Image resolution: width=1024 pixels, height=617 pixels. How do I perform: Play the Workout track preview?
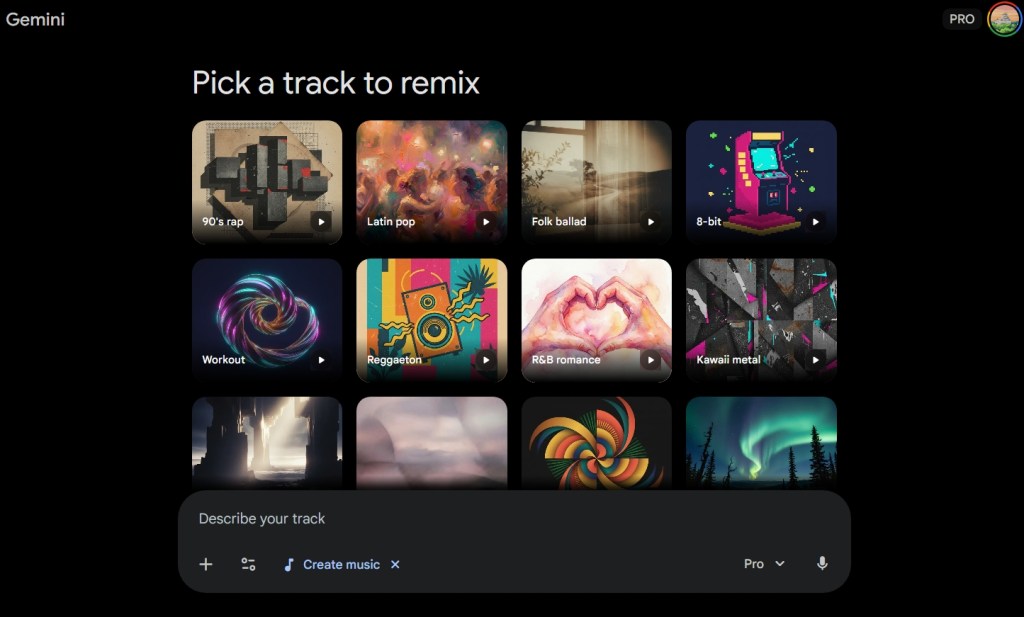[x=323, y=360]
